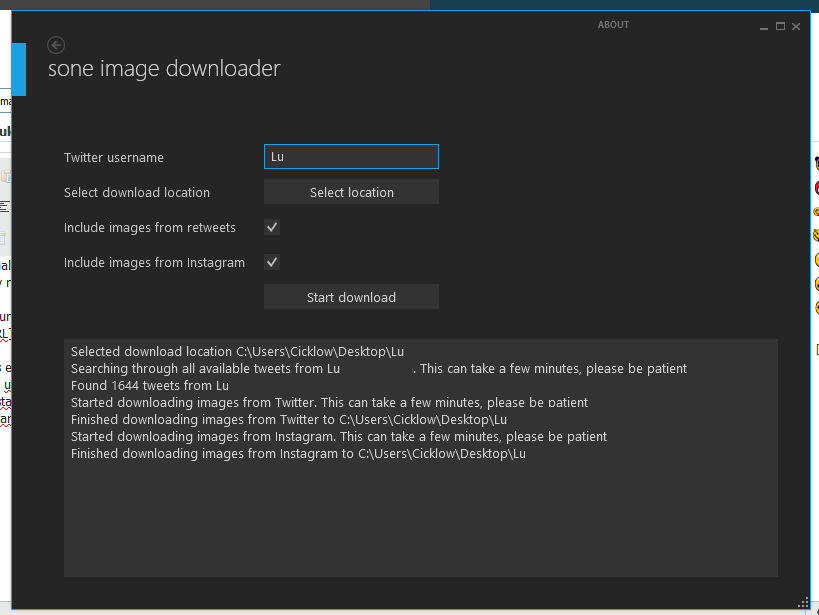
Task: Click the Start download button
Action: click(351, 297)
